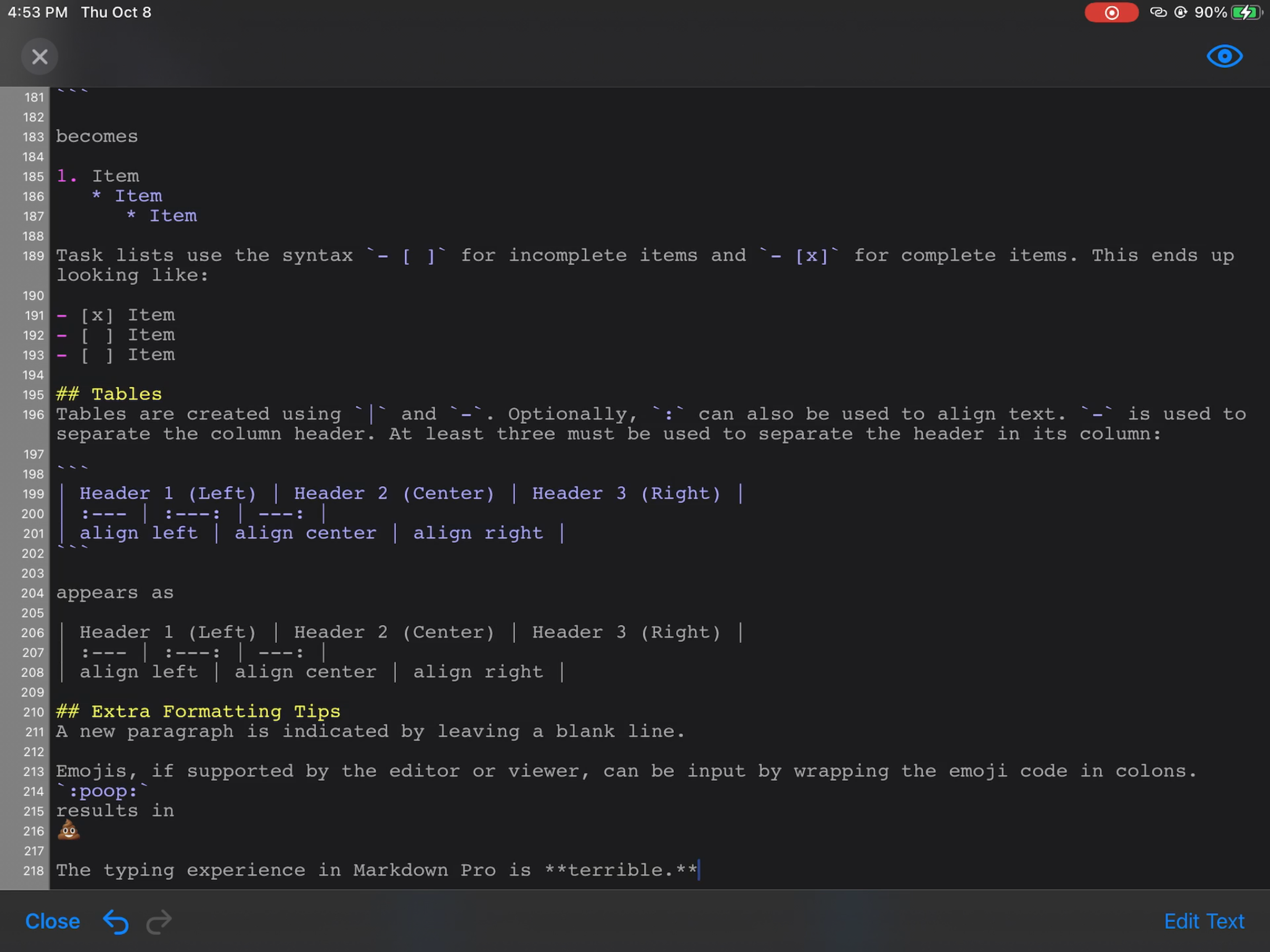Tap '* Item' on line 186

coord(127,196)
